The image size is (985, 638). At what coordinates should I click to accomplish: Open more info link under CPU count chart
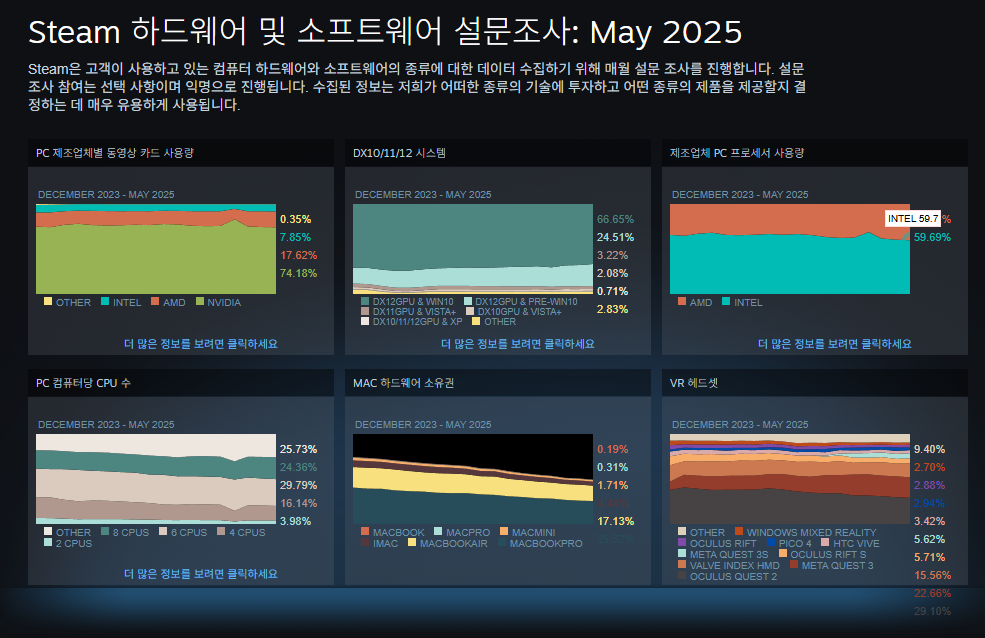(201, 574)
